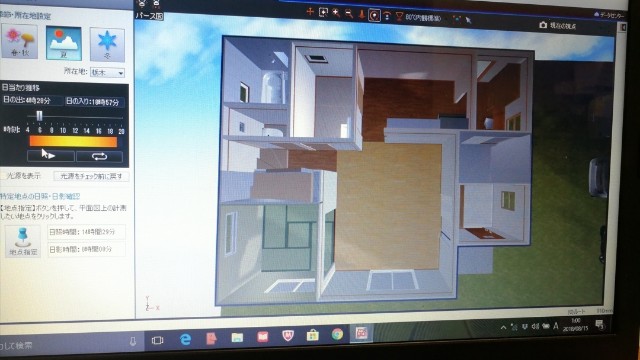This screenshot has height=360, width=640.
Task: Click 光源をチェック前に戻す button
Action: (91, 176)
